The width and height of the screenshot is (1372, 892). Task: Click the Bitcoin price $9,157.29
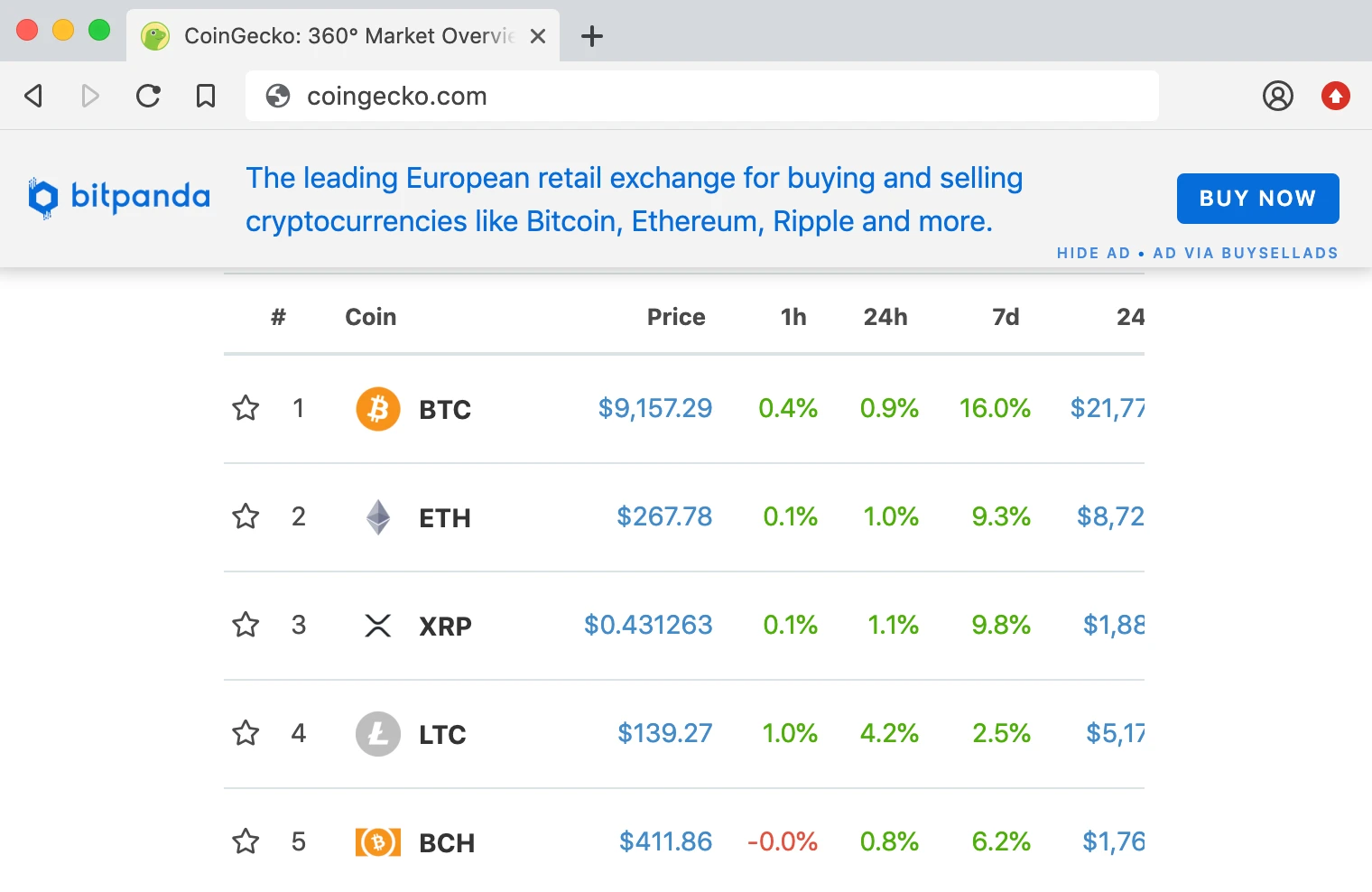pyautogui.click(x=655, y=408)
